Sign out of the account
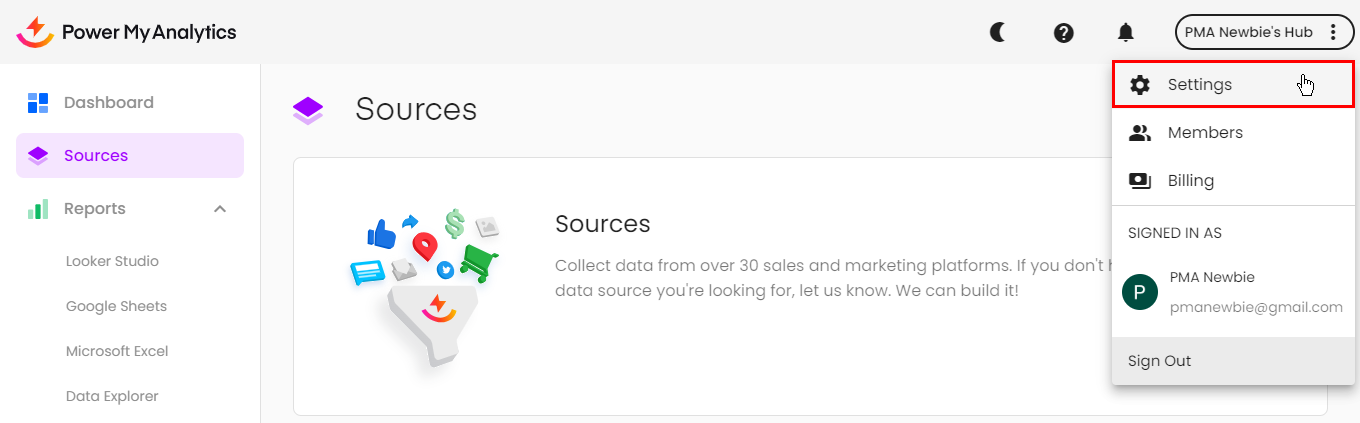The height and width of the screenshot is (423, 1360). (x=1160, y=361)
